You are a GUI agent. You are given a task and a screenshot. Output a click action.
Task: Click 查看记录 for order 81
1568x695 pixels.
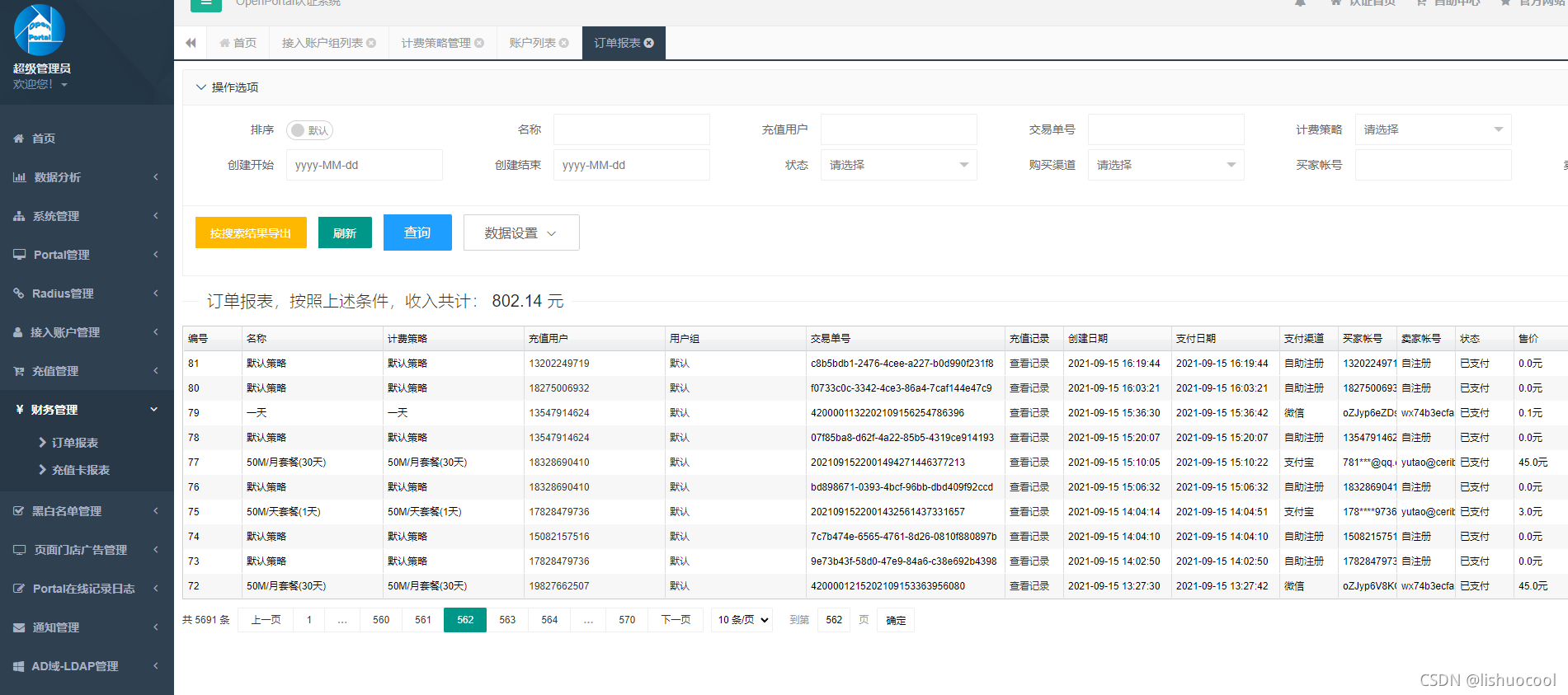tap(1029, 364)
